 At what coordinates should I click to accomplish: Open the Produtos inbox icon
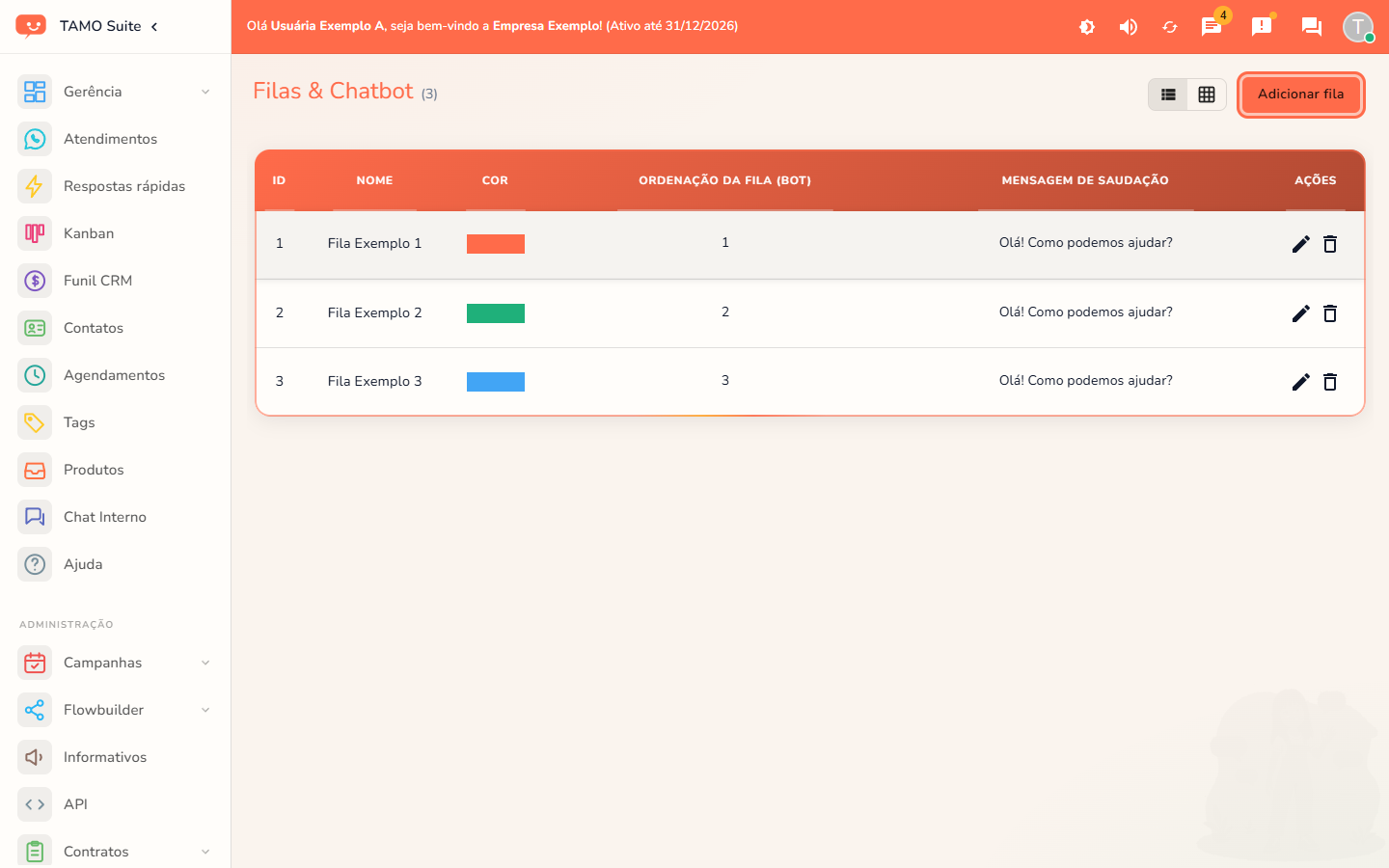(35, 470)
